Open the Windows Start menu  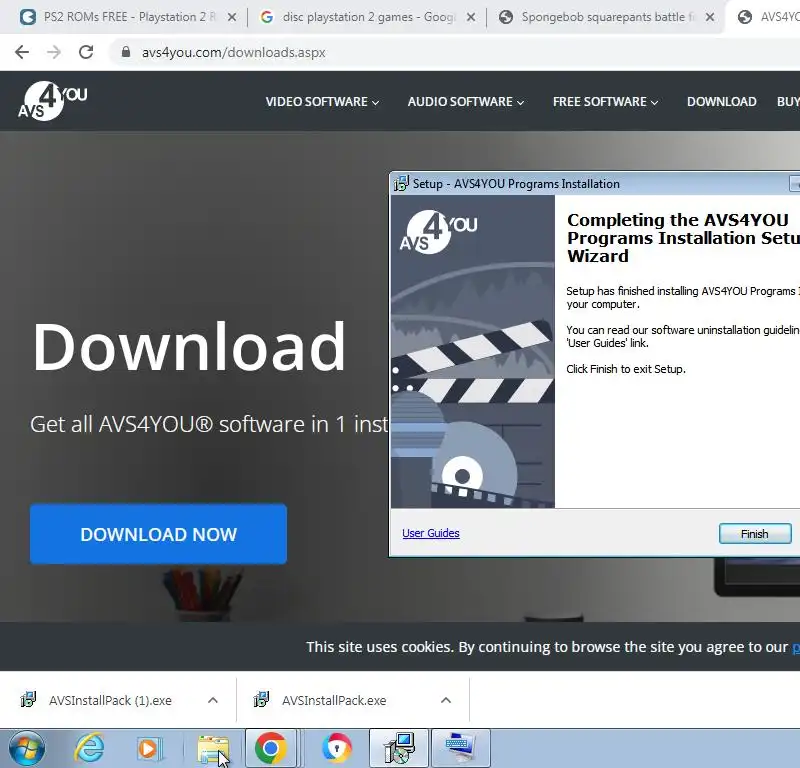pyautogui.click(x=27, y=749)
